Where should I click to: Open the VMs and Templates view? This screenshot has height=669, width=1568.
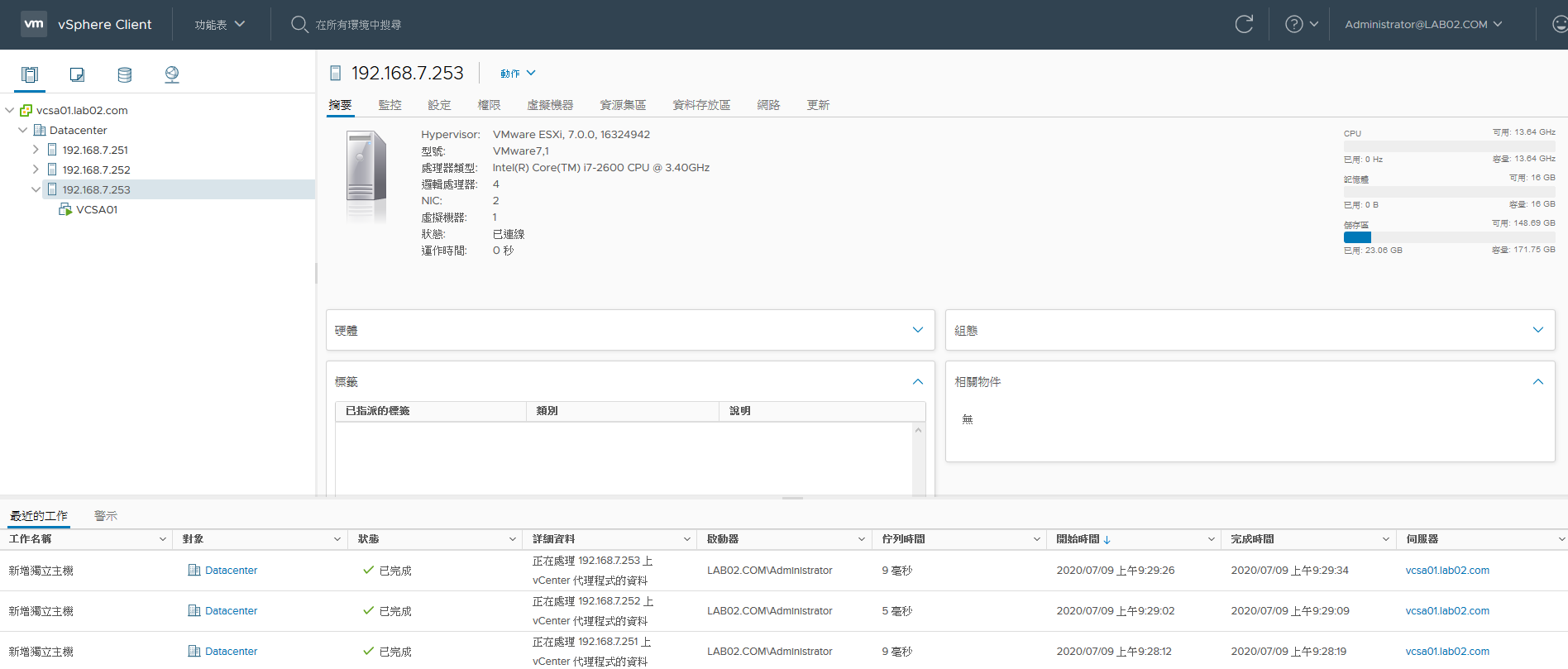tap(77, 74)
